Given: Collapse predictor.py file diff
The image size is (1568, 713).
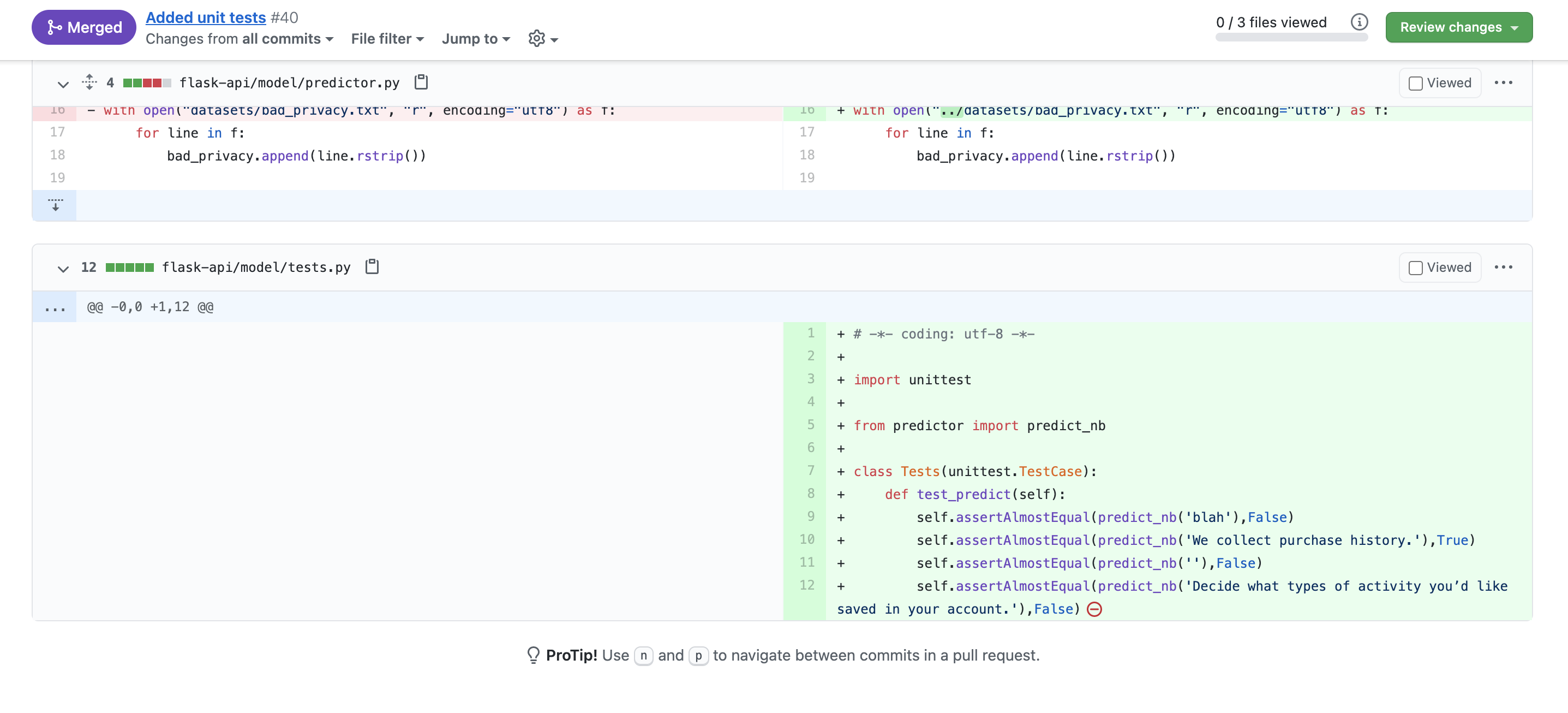Looking at the screenshot, I should [x=63, y=84].
